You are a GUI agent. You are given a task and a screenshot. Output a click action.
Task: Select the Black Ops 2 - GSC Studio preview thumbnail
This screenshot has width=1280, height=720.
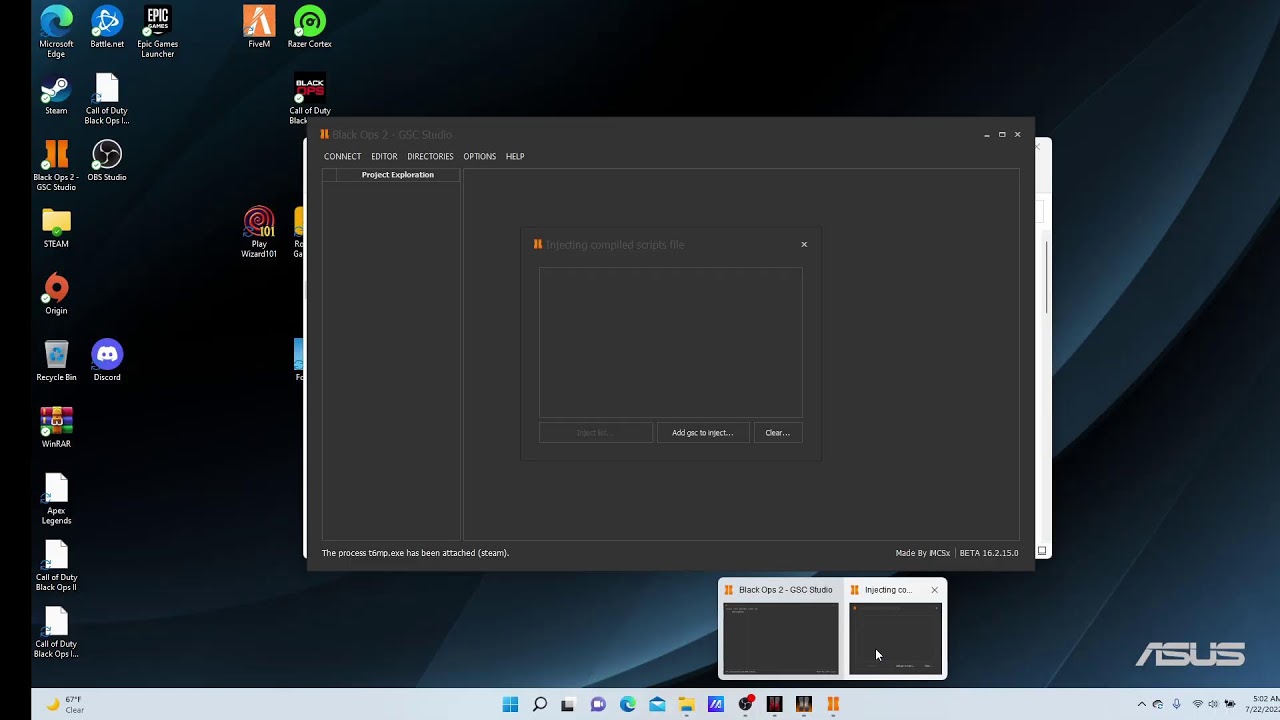point(781,629)
